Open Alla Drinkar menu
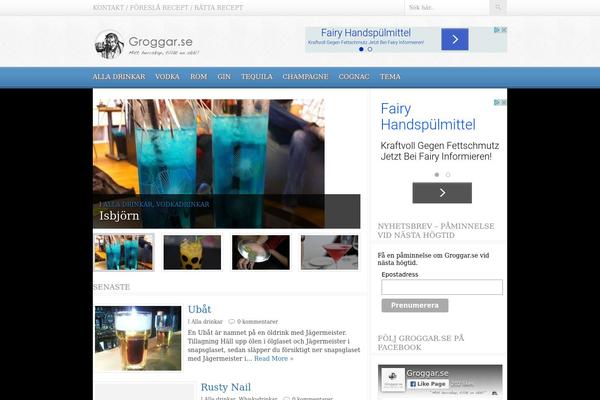 (119, 77)
